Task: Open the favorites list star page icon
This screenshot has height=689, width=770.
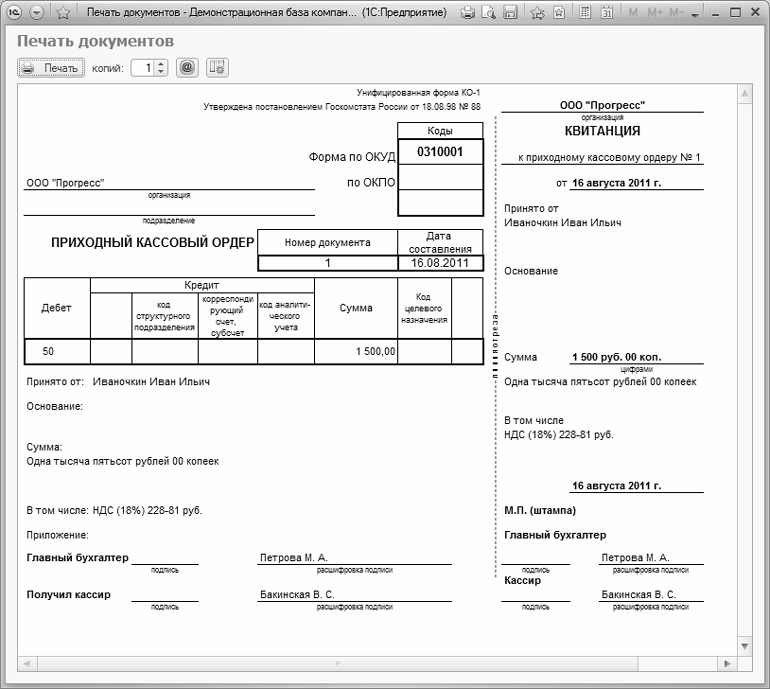Action: point(557,14)
